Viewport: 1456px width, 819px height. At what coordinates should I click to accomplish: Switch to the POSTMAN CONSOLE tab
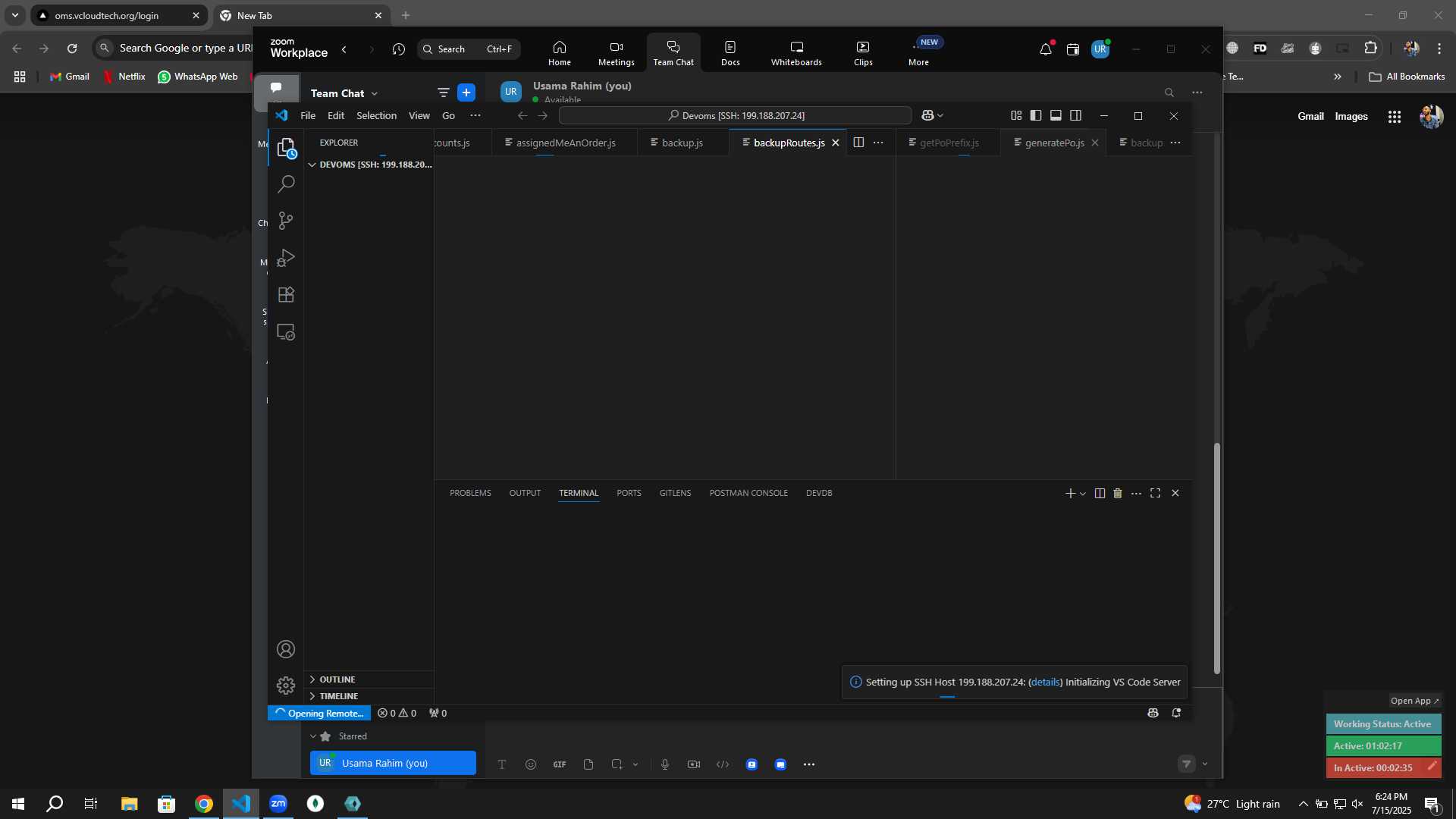[748, 493]
